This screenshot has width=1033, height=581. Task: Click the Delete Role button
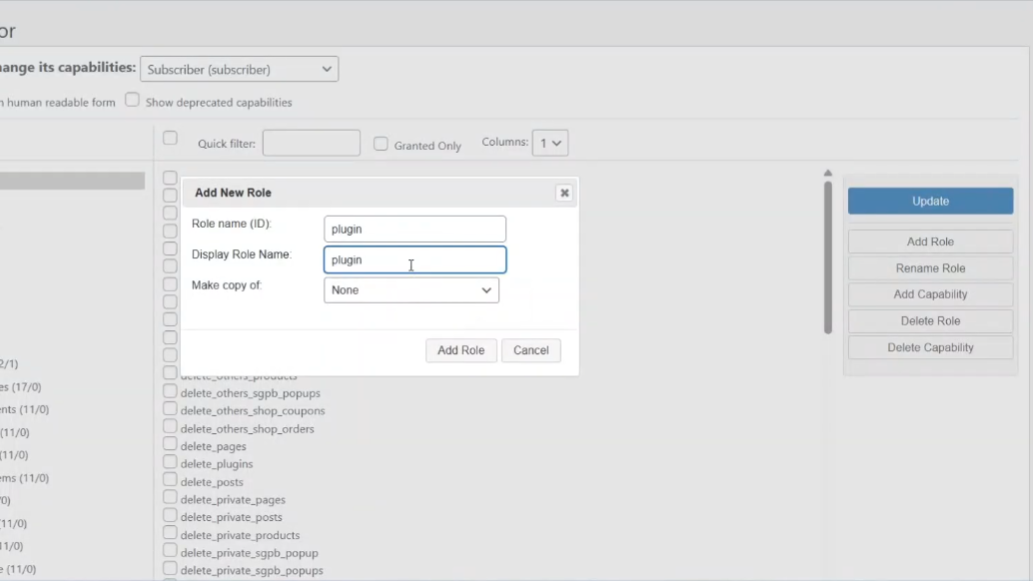coord(929,320)
